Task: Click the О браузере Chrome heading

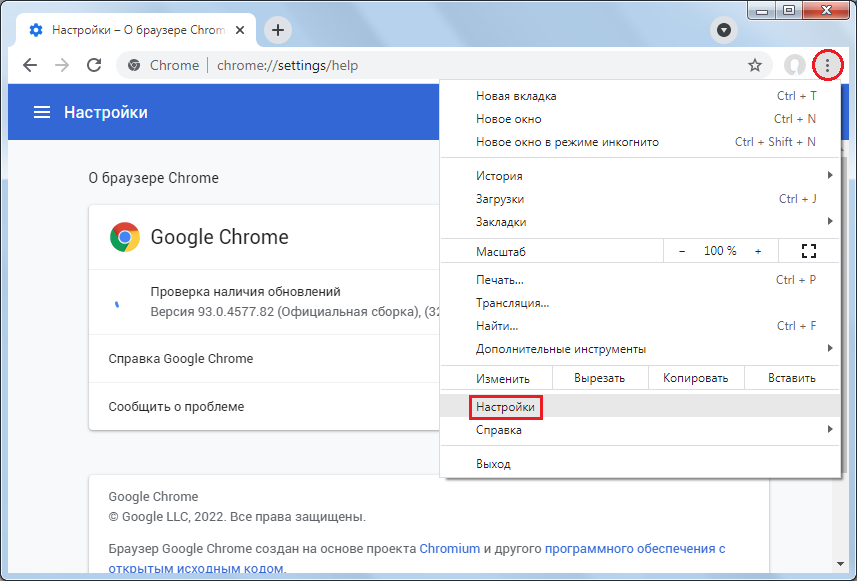Action: point(154,178)
